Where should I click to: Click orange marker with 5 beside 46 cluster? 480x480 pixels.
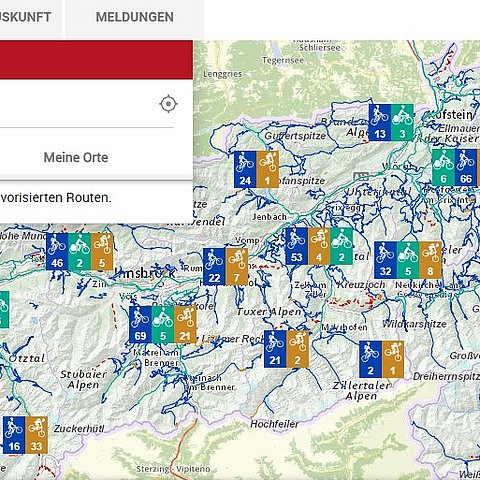click(x=102, y=251)
